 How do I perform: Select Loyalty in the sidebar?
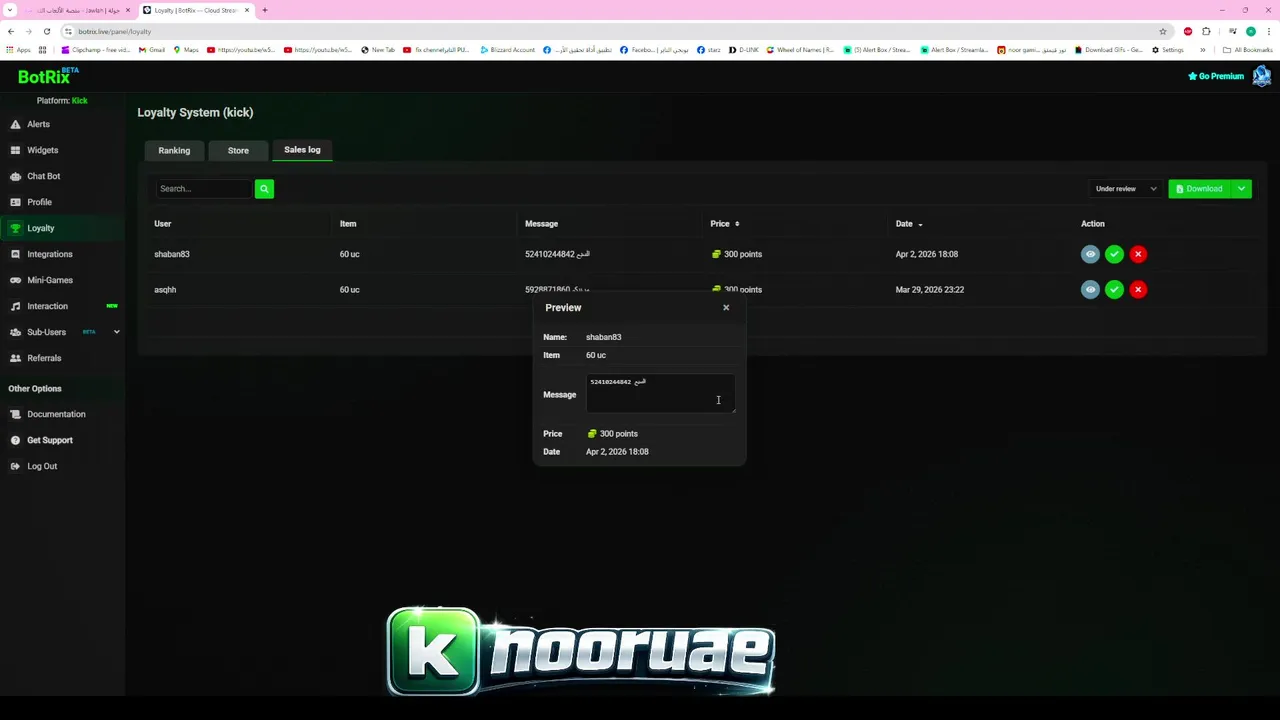tap(40, 228)
